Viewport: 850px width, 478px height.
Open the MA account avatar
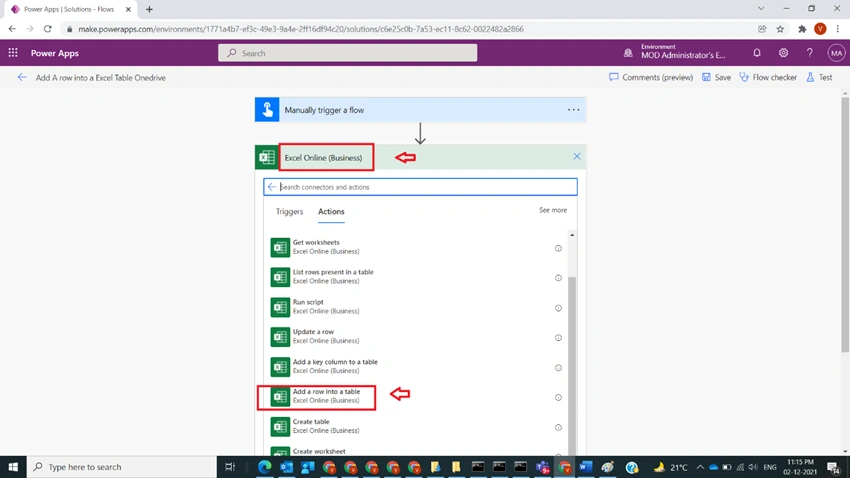(x=836, y=53)
